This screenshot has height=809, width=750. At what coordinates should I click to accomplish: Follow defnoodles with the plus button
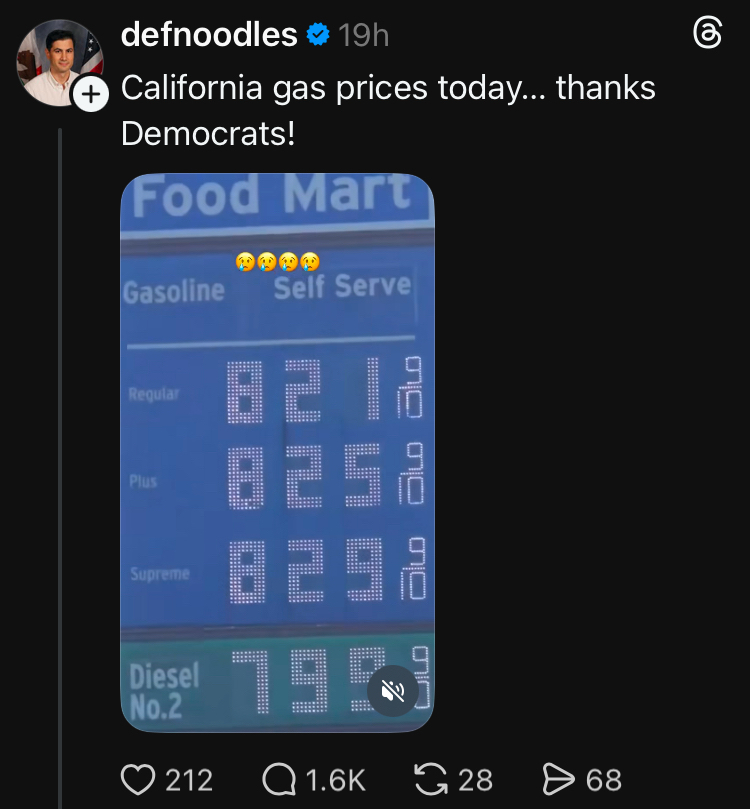tap(91, 94)
